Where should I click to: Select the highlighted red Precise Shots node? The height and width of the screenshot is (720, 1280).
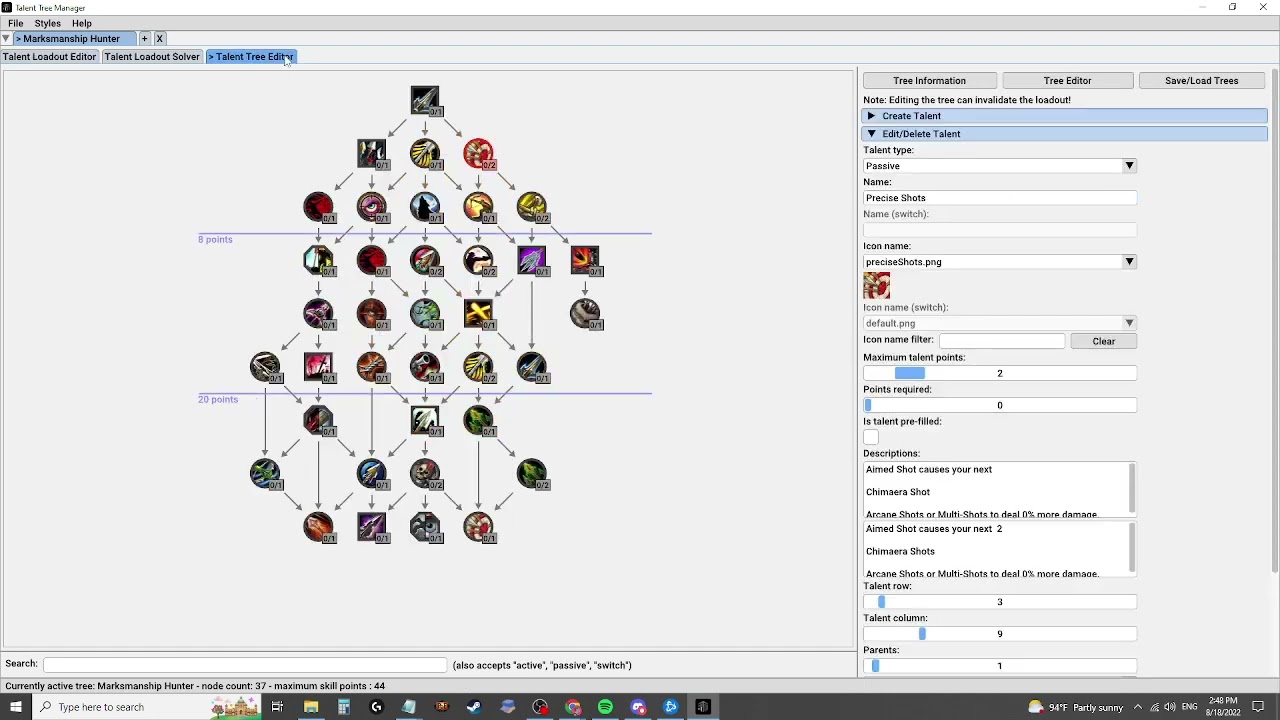coord(479,154)
